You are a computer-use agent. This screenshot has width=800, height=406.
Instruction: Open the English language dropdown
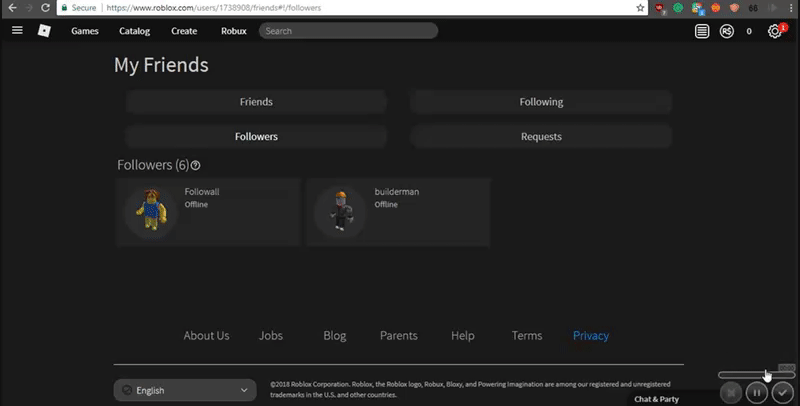[x=185, y=390]
